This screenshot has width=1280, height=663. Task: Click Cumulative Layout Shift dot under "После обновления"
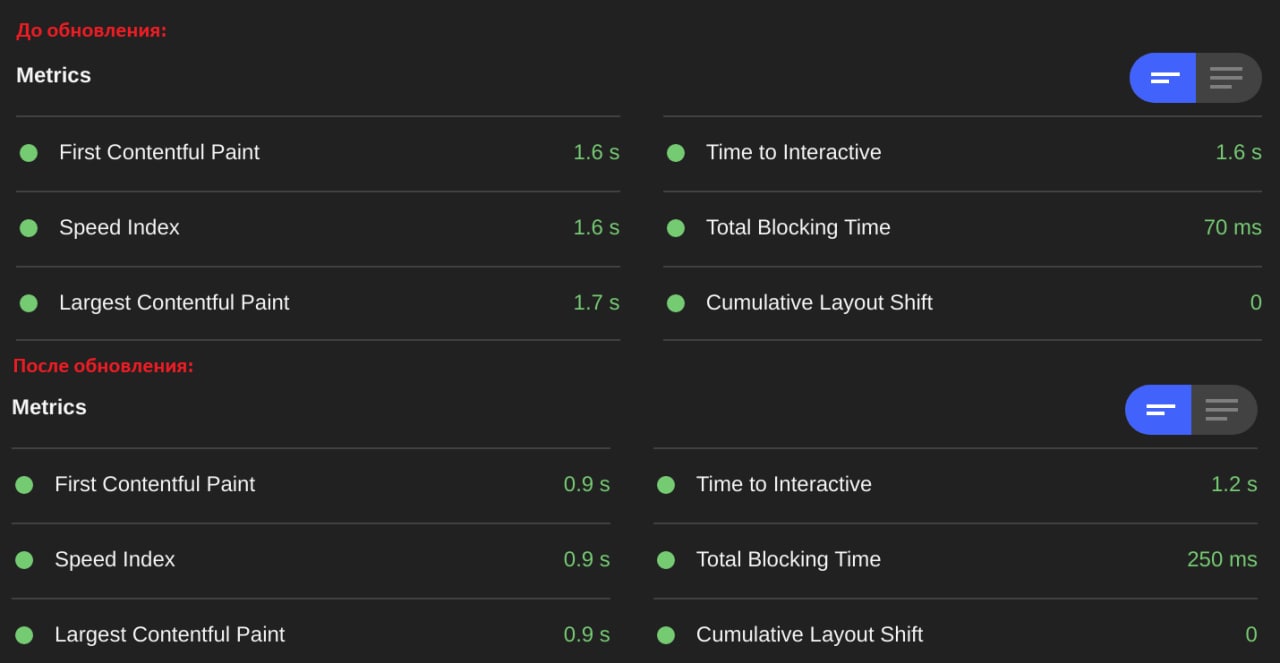(666, 635)
